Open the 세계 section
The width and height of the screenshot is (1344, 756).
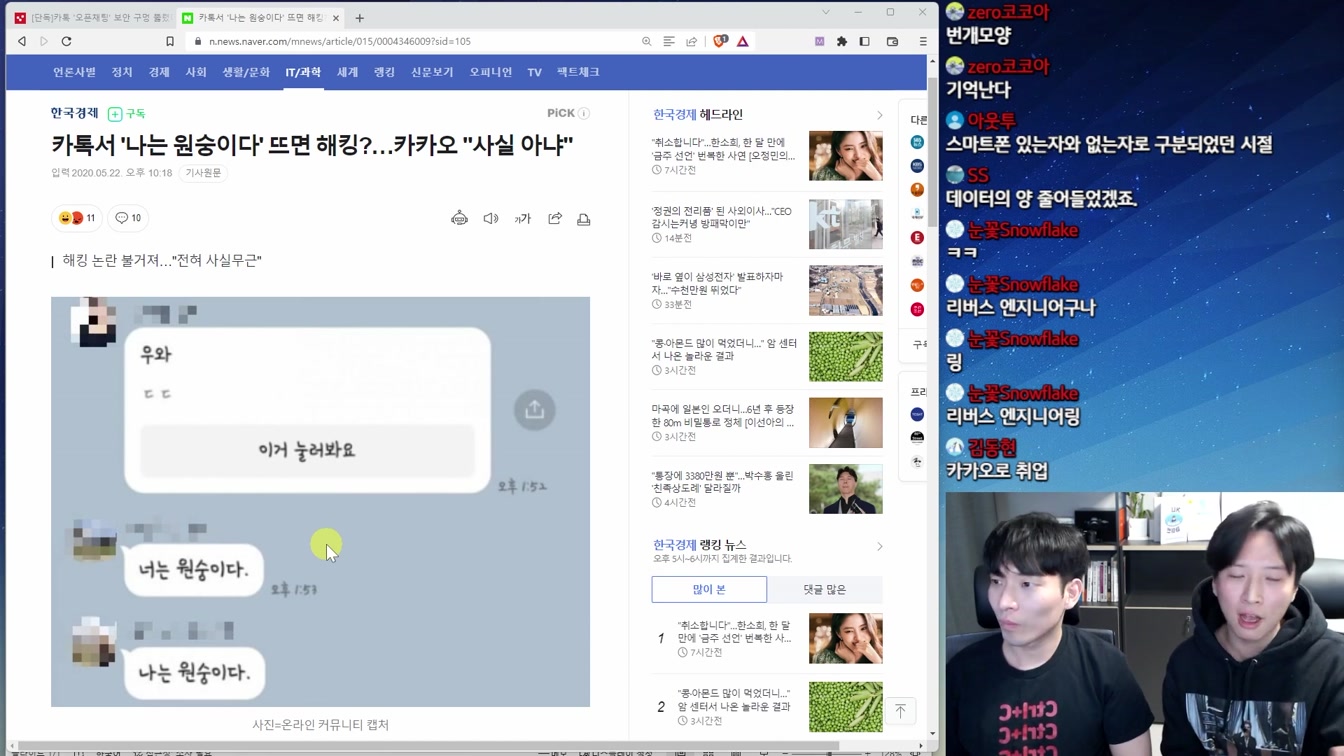coord(347,72)
